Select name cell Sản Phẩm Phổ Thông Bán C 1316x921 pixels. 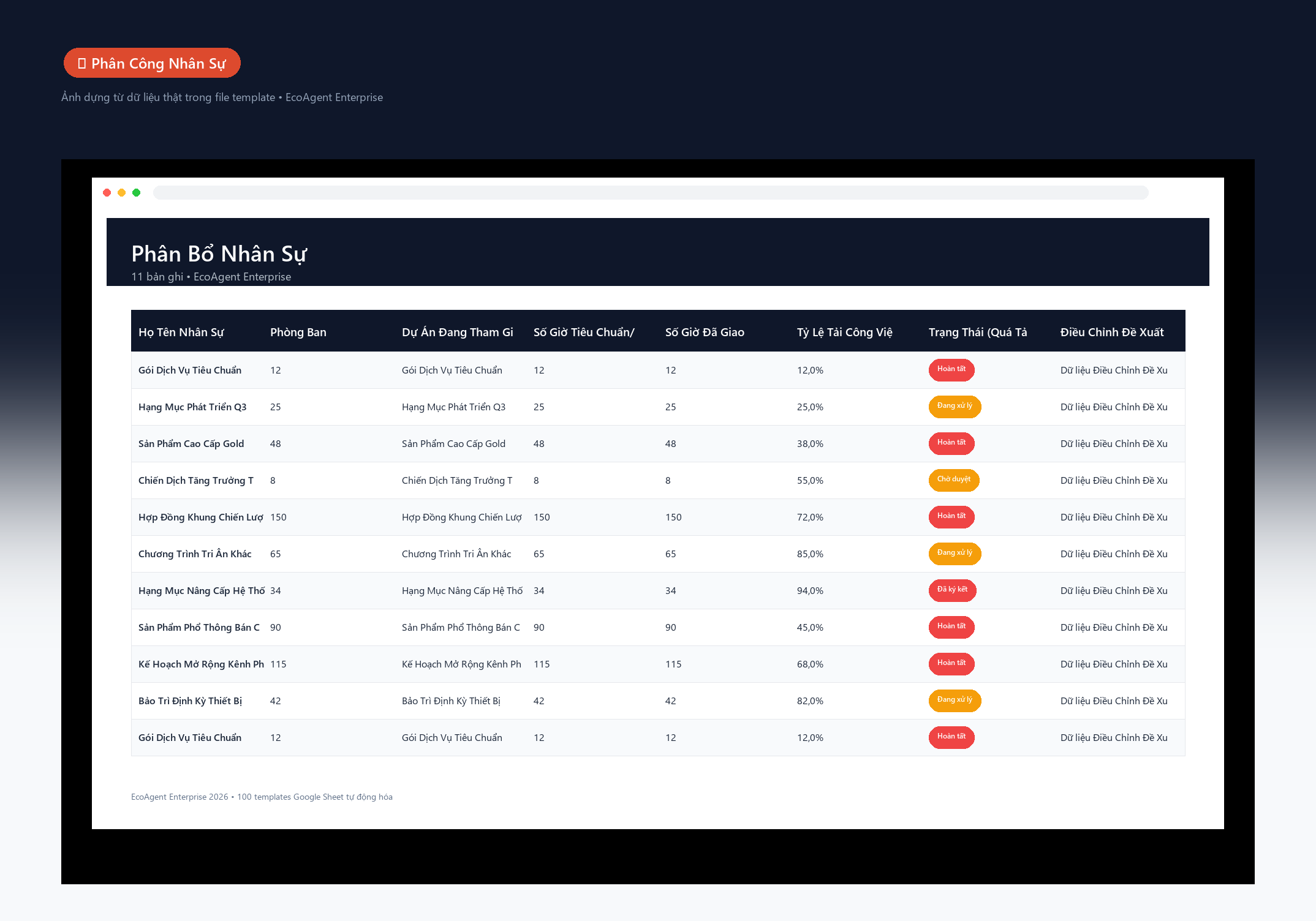[199, 628]
